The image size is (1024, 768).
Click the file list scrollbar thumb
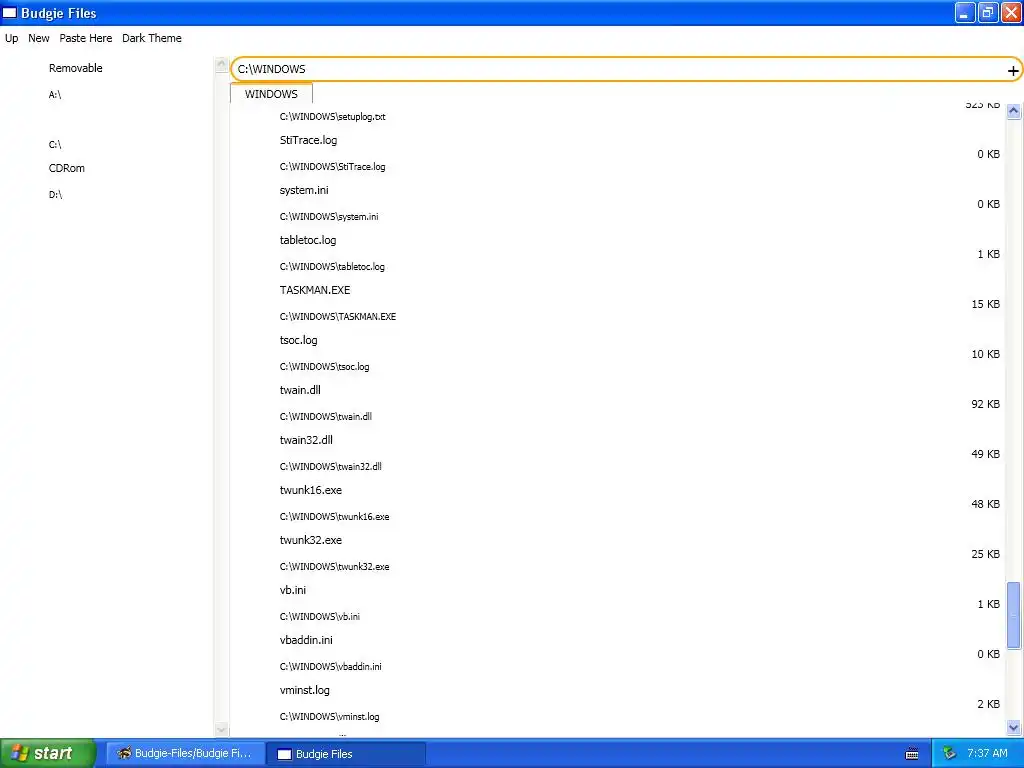(x=1014, y=615)
